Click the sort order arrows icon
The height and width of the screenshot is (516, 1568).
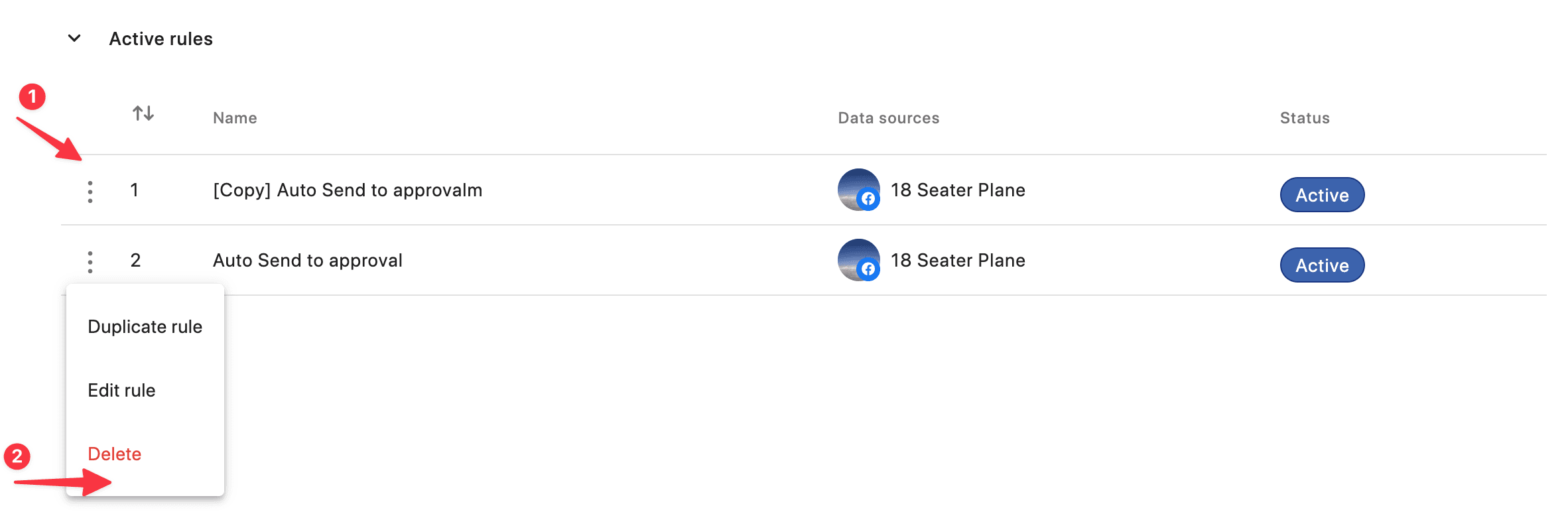(x=143, y=113)
